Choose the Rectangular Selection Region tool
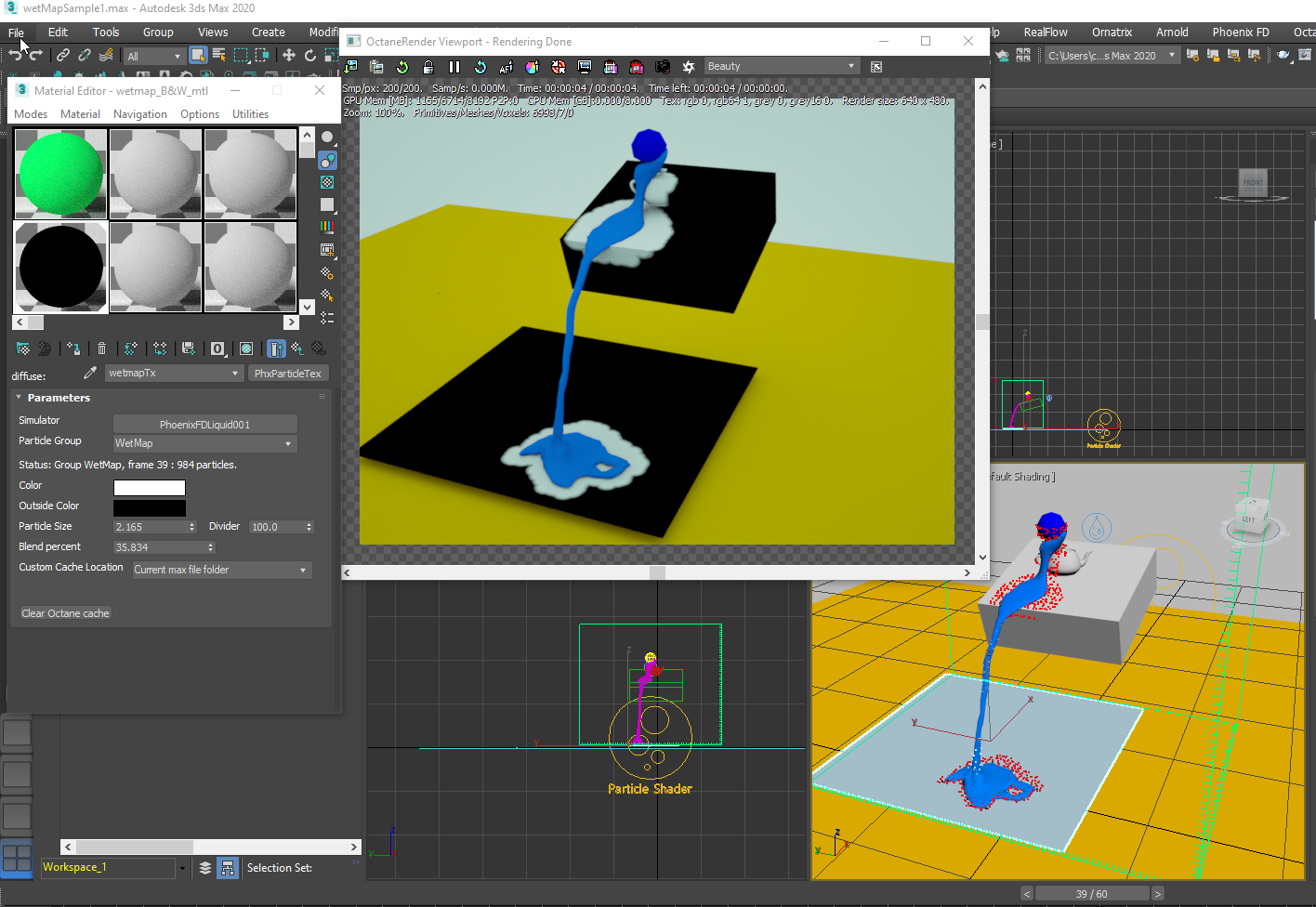Screen dimensions: 1316x907 (x=242, y=56)
